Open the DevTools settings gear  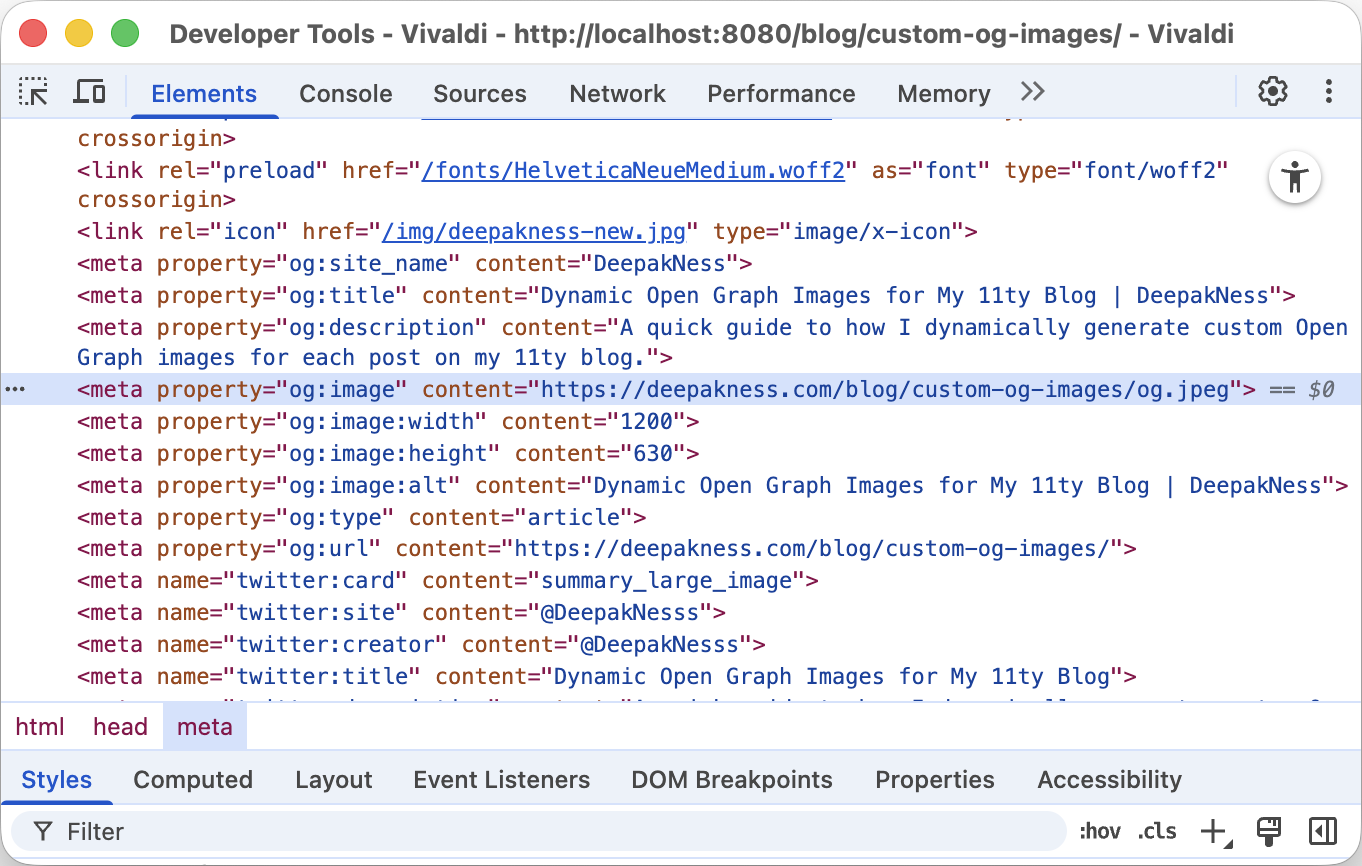pyautogui.click(x=1272, y=91)
